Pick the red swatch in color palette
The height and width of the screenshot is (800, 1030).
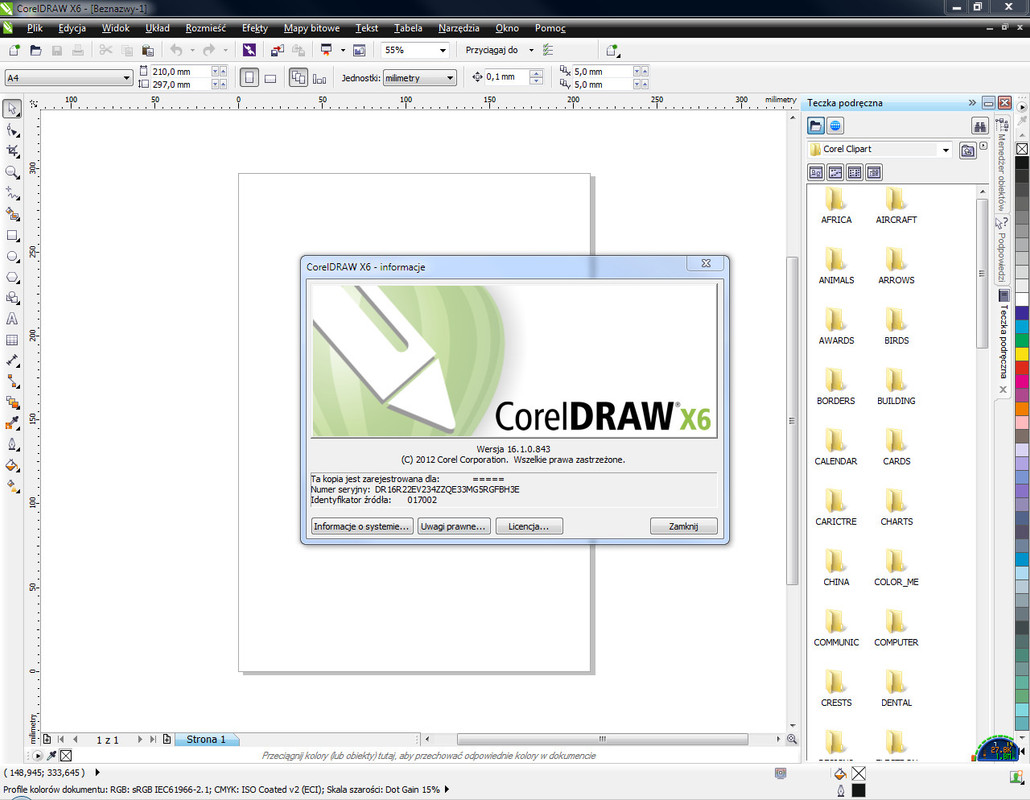(x=1022, y=367)
